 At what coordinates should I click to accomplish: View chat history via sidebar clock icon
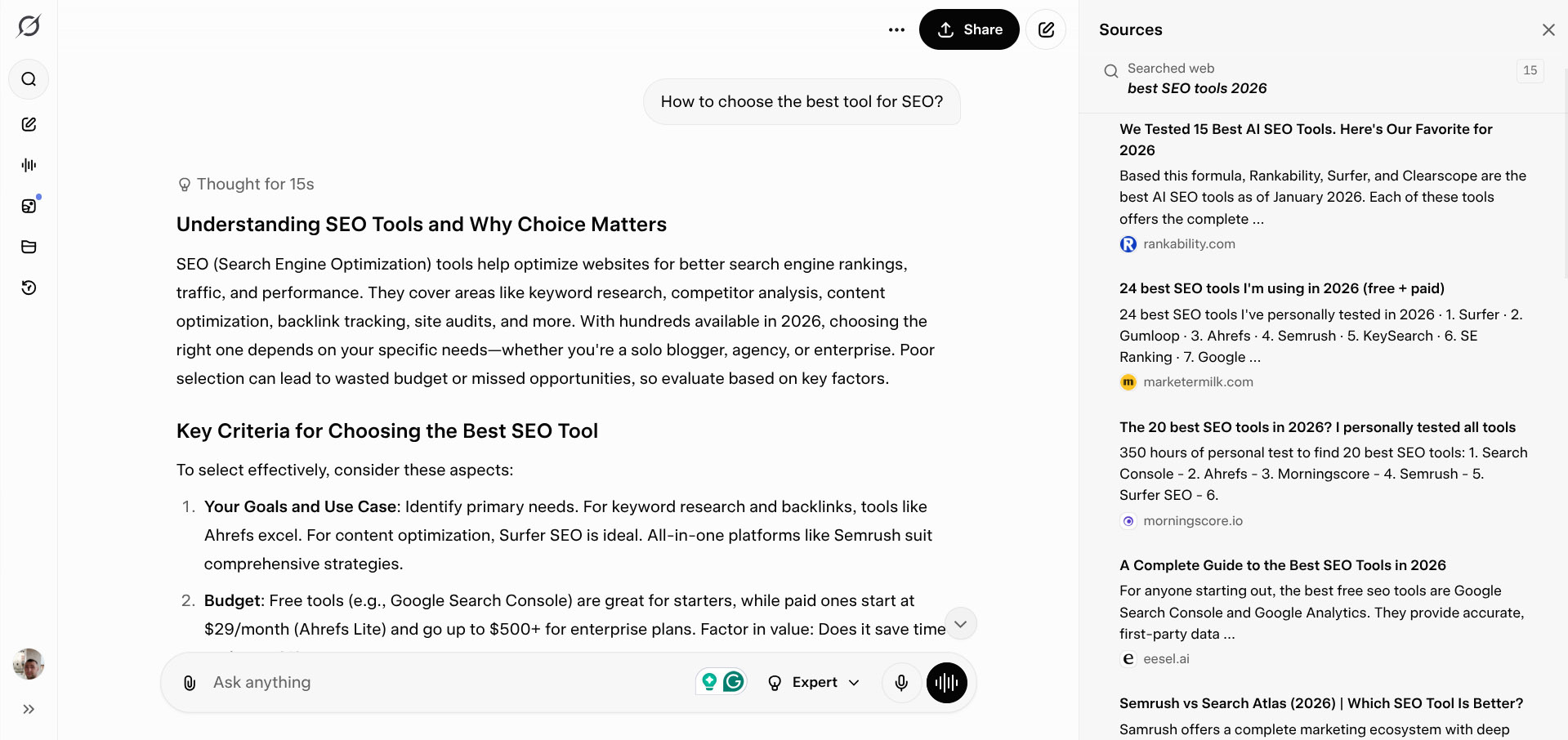(29, 288)
